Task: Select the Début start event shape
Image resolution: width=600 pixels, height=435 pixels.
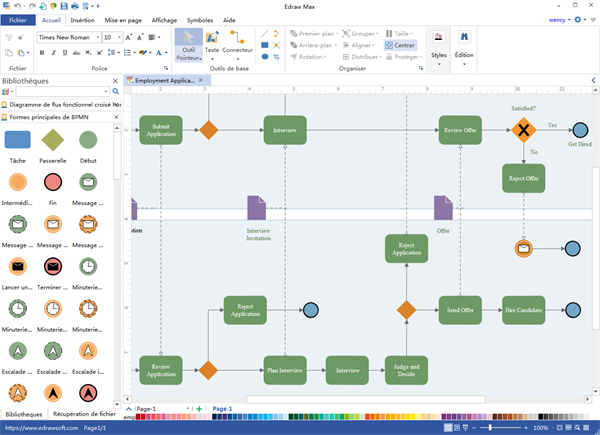Action: tap(88, 140)
